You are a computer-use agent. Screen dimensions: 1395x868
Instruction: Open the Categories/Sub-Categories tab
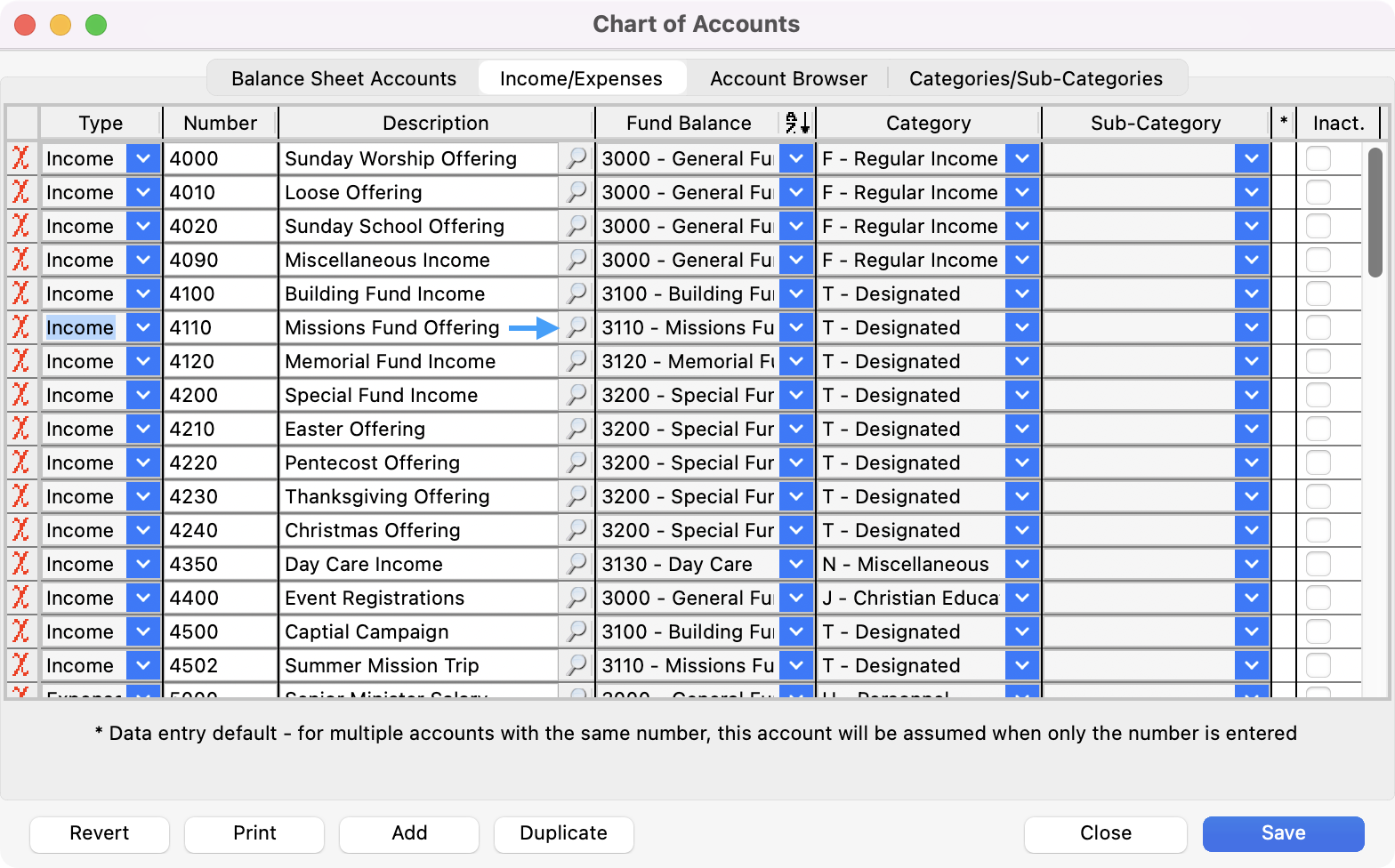1036,78
